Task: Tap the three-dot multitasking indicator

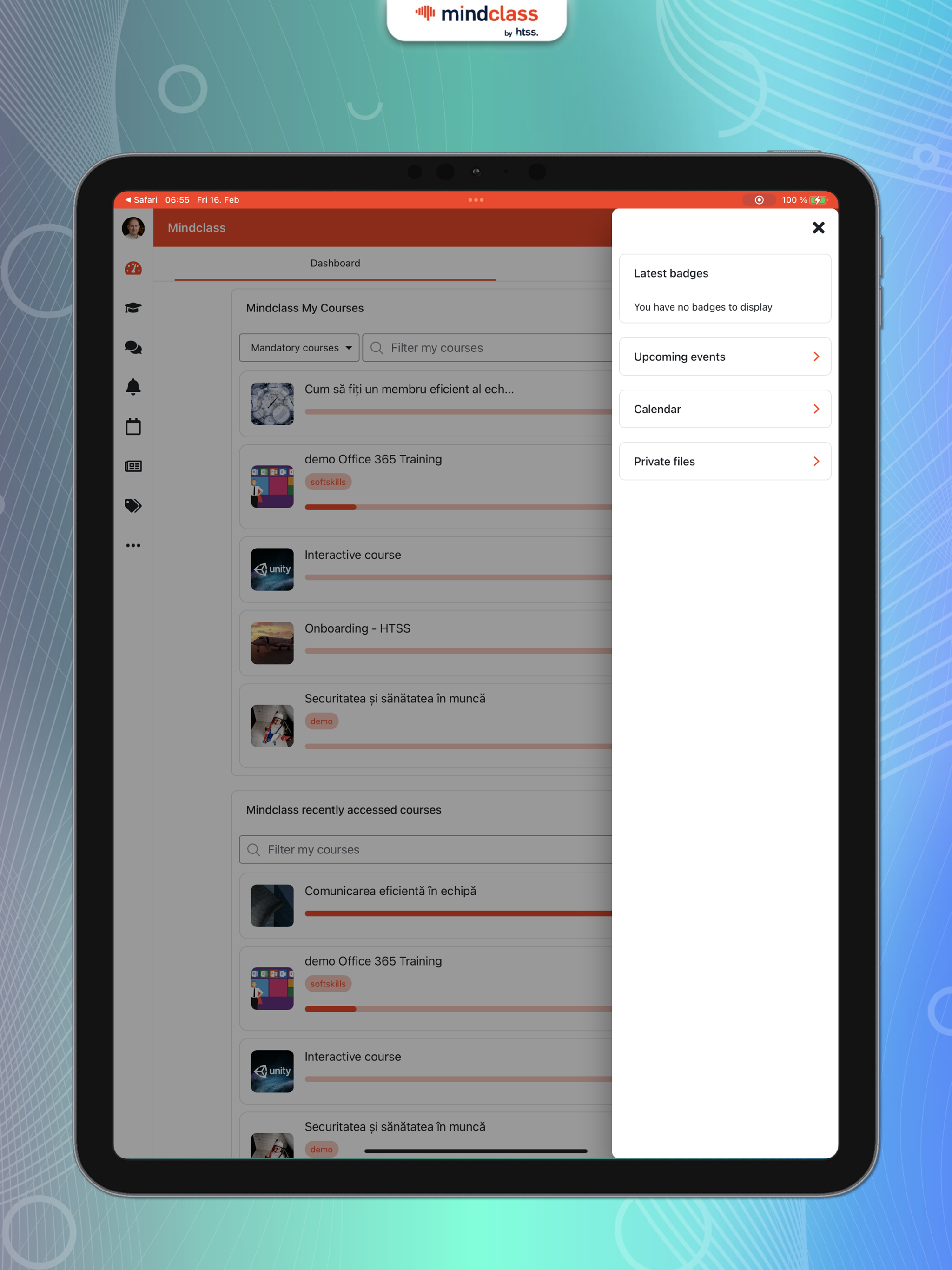Action: click(x=476, y=200)
